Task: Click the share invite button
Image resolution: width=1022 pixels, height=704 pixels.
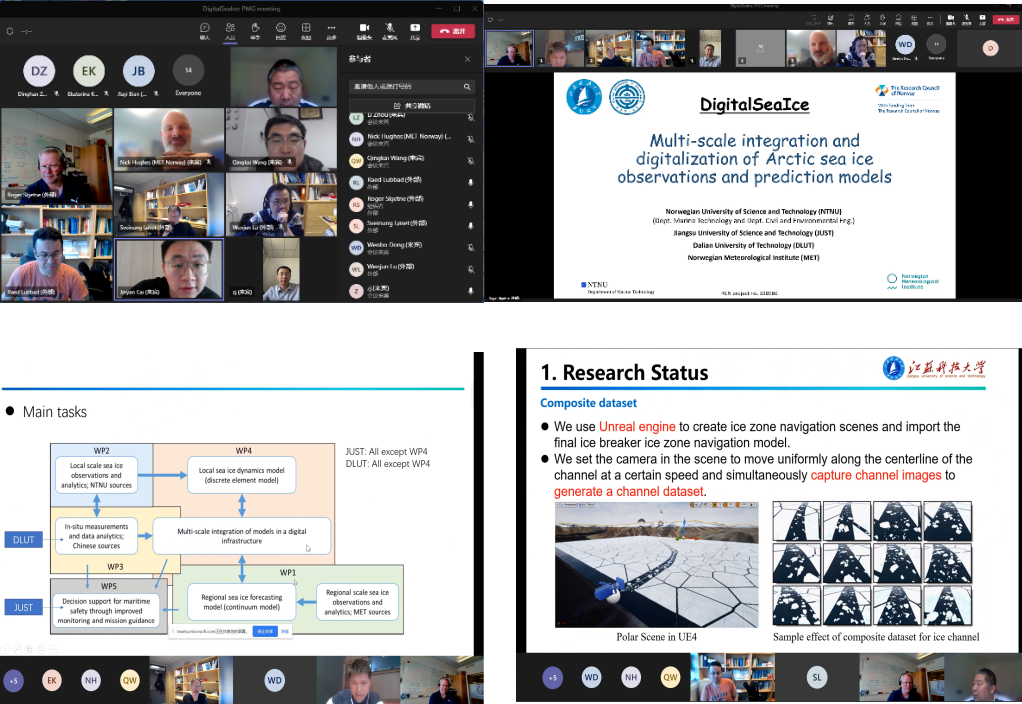Action: [x=411, y=105]
